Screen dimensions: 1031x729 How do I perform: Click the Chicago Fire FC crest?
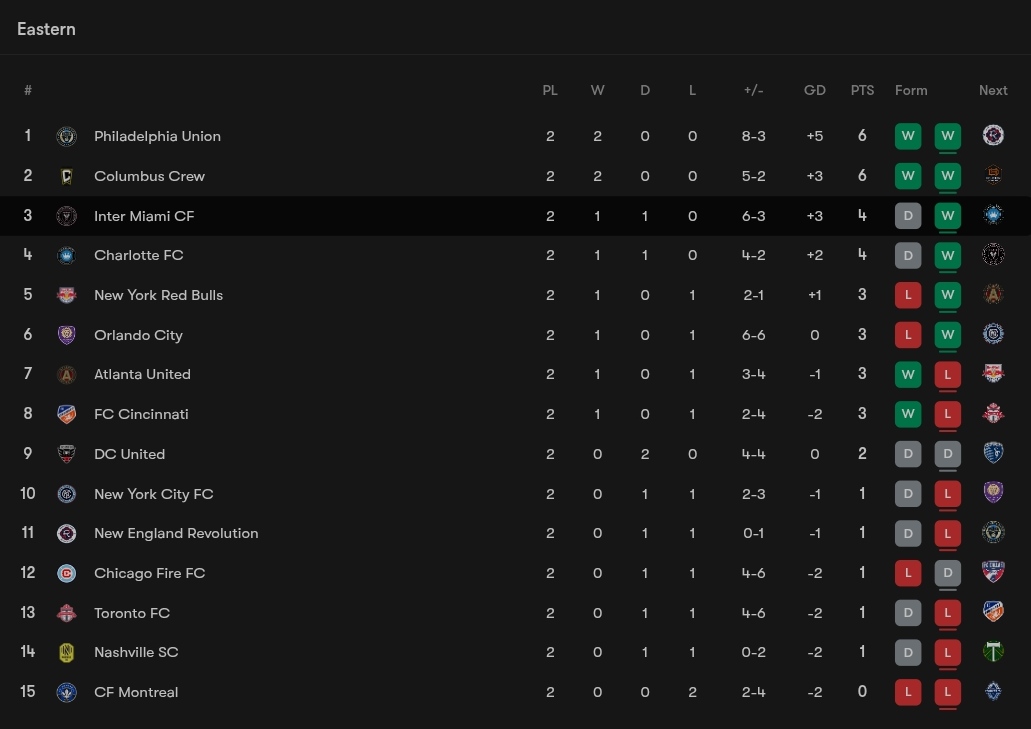66,573
